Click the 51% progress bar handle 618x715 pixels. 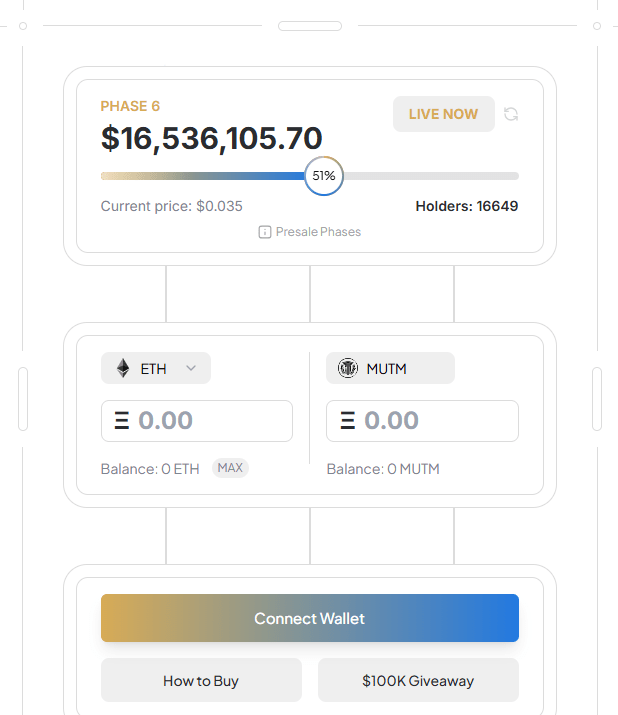click(324, 176)
